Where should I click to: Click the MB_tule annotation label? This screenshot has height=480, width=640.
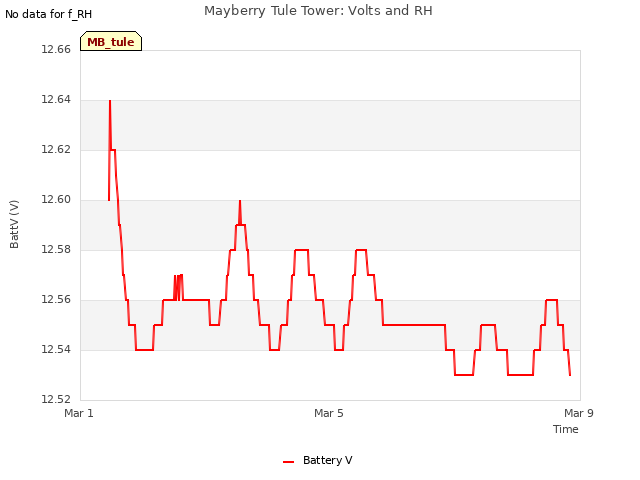(111, 41)
